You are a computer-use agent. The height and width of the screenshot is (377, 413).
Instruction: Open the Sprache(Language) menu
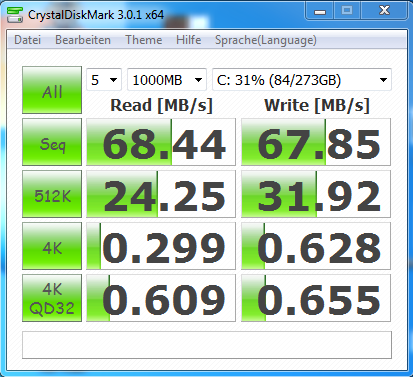(x=266, y=40)
